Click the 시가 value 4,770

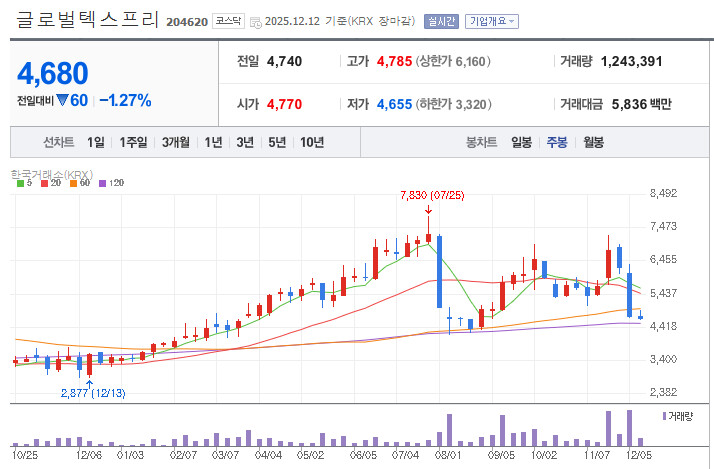tap(284, 104)
